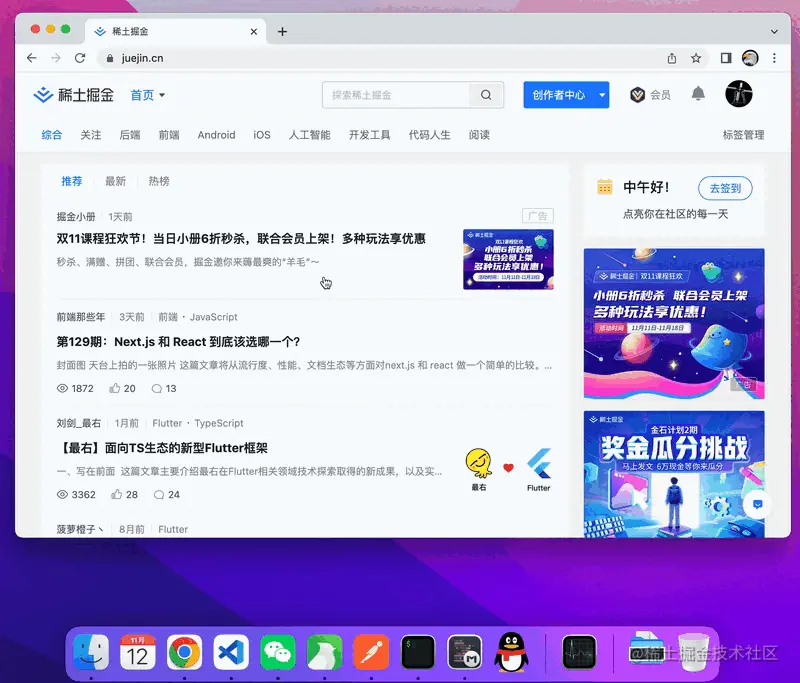This screenshot has width=800, height=683.
Task: Open the notification bell
Action: point(698,94)
